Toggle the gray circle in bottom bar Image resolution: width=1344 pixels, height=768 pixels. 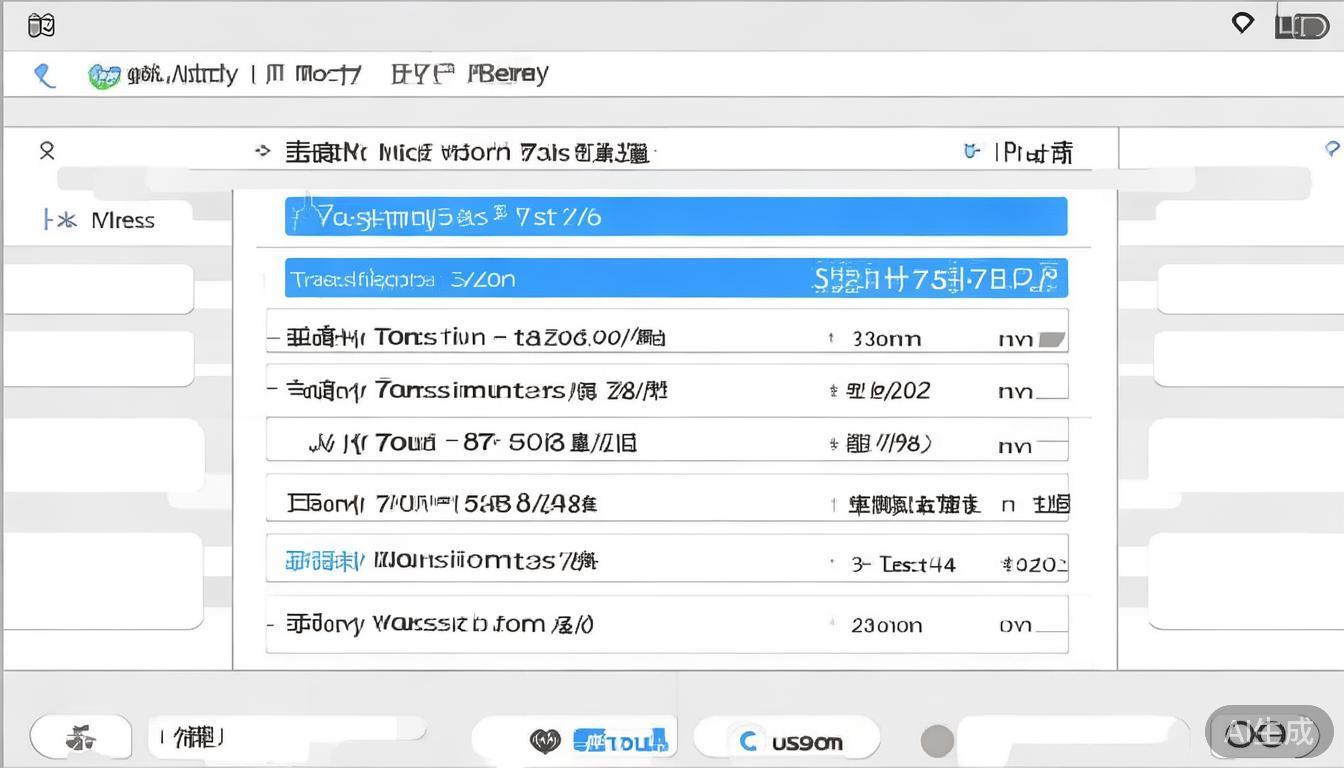[x=937, y=741]
